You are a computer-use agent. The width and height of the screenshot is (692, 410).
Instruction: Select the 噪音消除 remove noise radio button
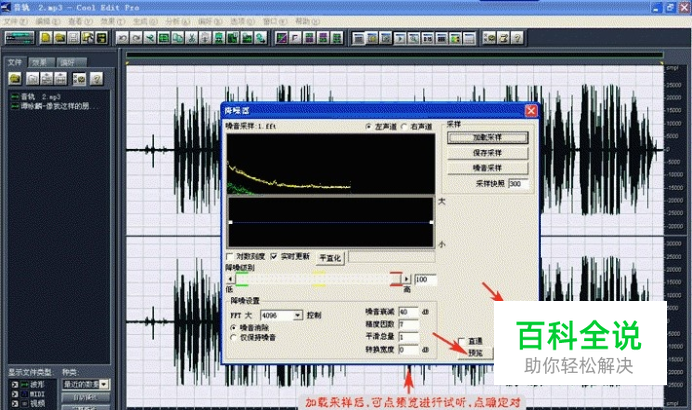233,327
